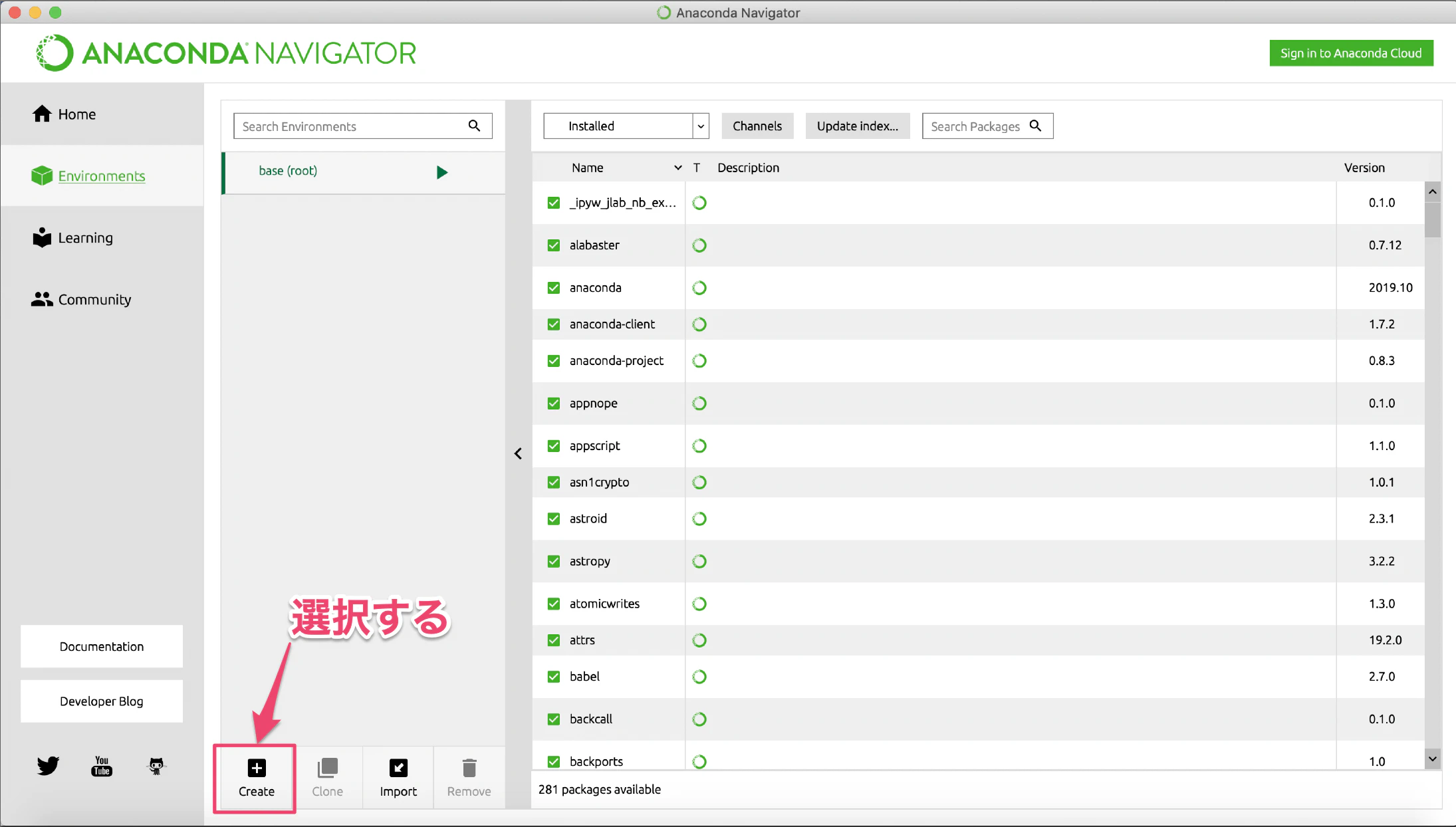Click the type icon for astroid

pos(699,519)
